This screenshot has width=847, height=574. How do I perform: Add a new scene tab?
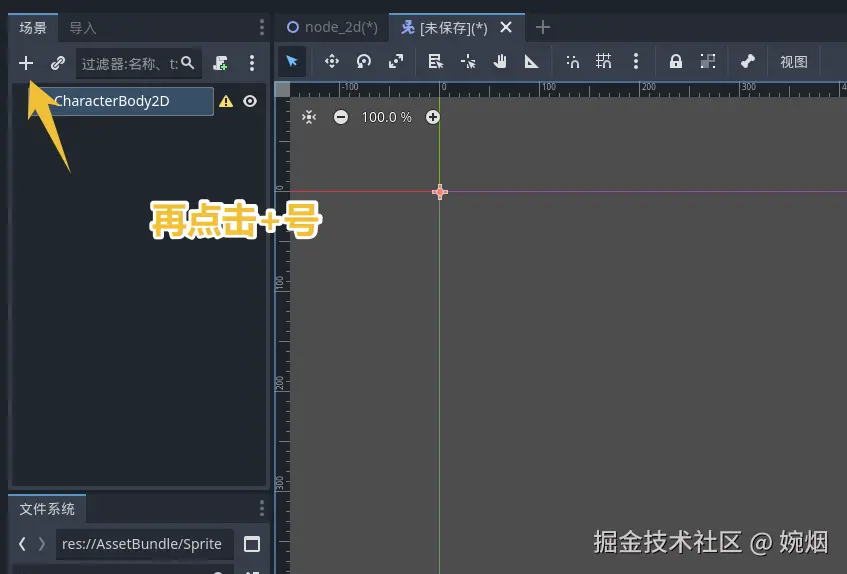pos(543,27)
